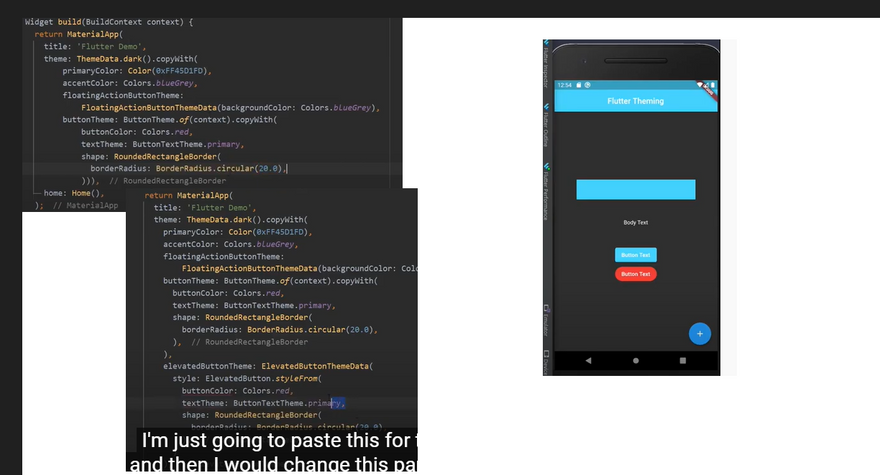The image size is (880, 475).
Task: Place cursor after BorderRadius.circular(20.0) in top editor
Action: (x=287, y=169)
